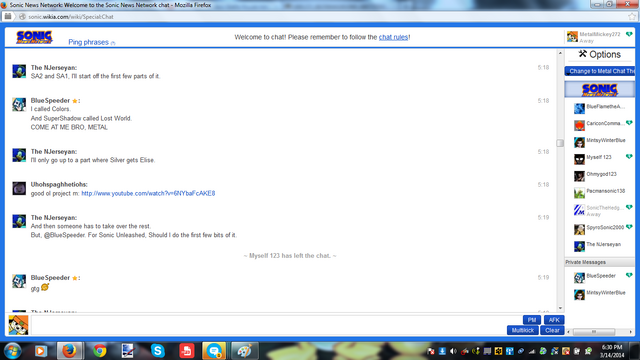
Task: Select user MintsyWinterBlue in the main user list
Action: click(x=600, y=142)
